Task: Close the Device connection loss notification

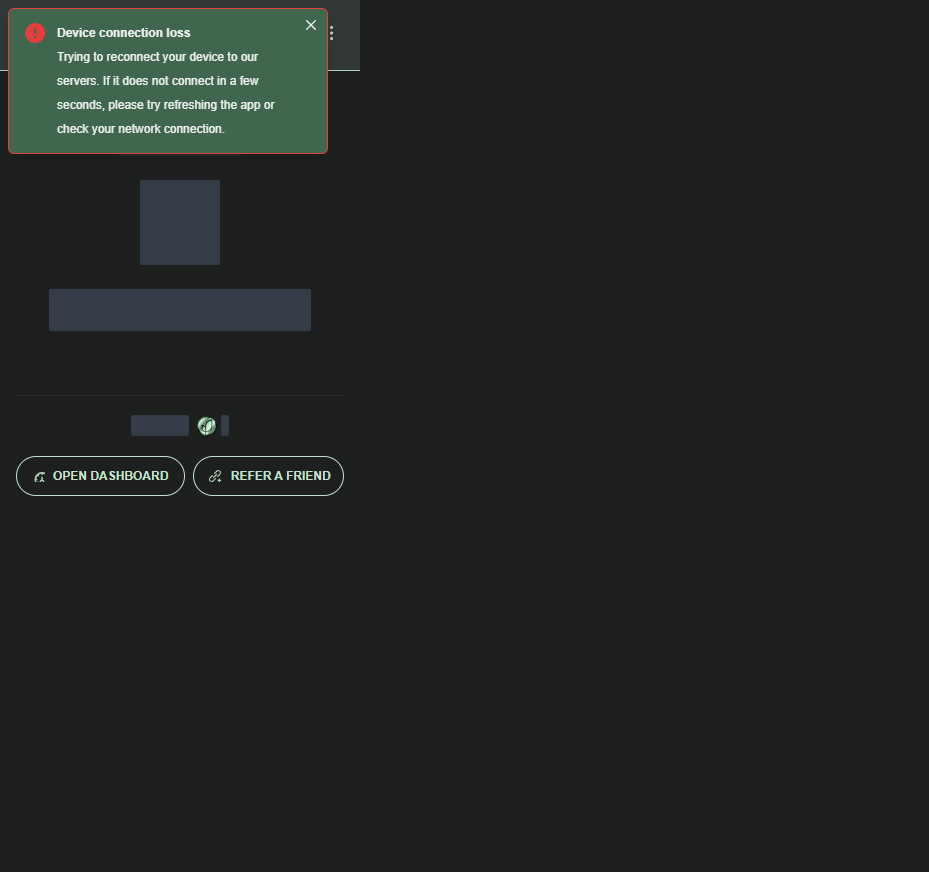Action: pyautogui.click(x=310, y=25)
